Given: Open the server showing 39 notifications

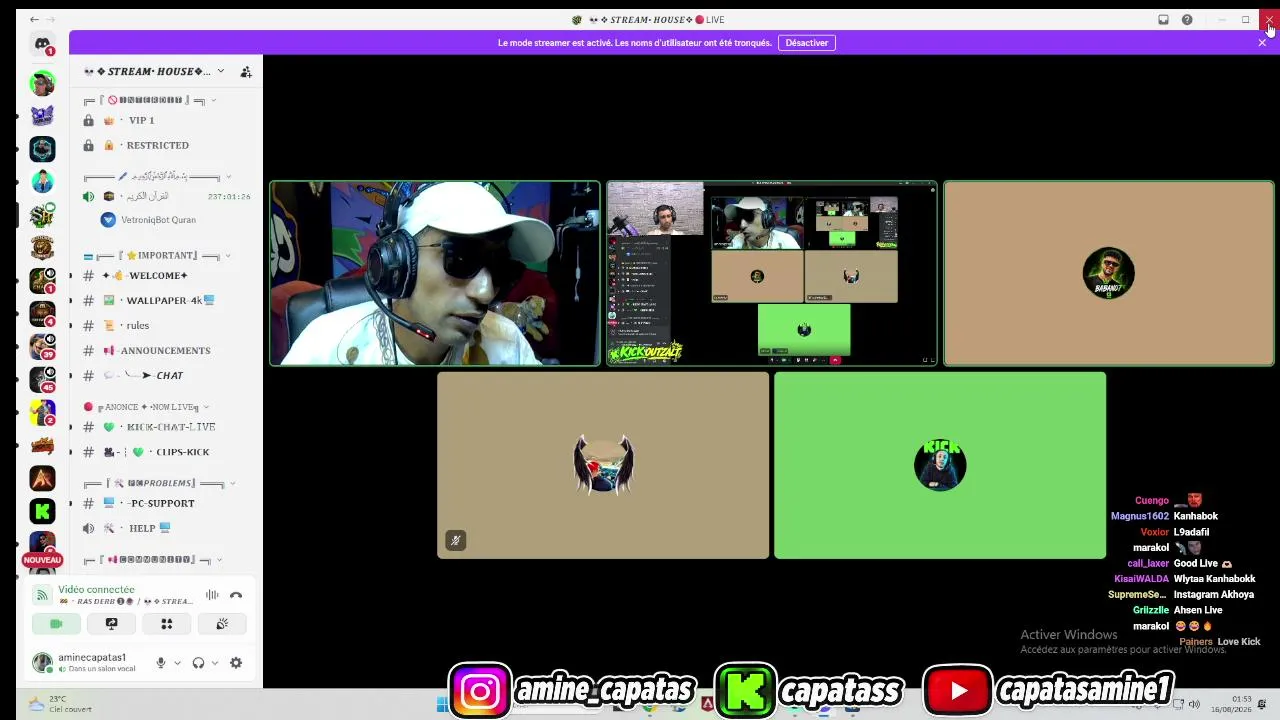Looking at the screenshot, I should (x=42, y=346).
